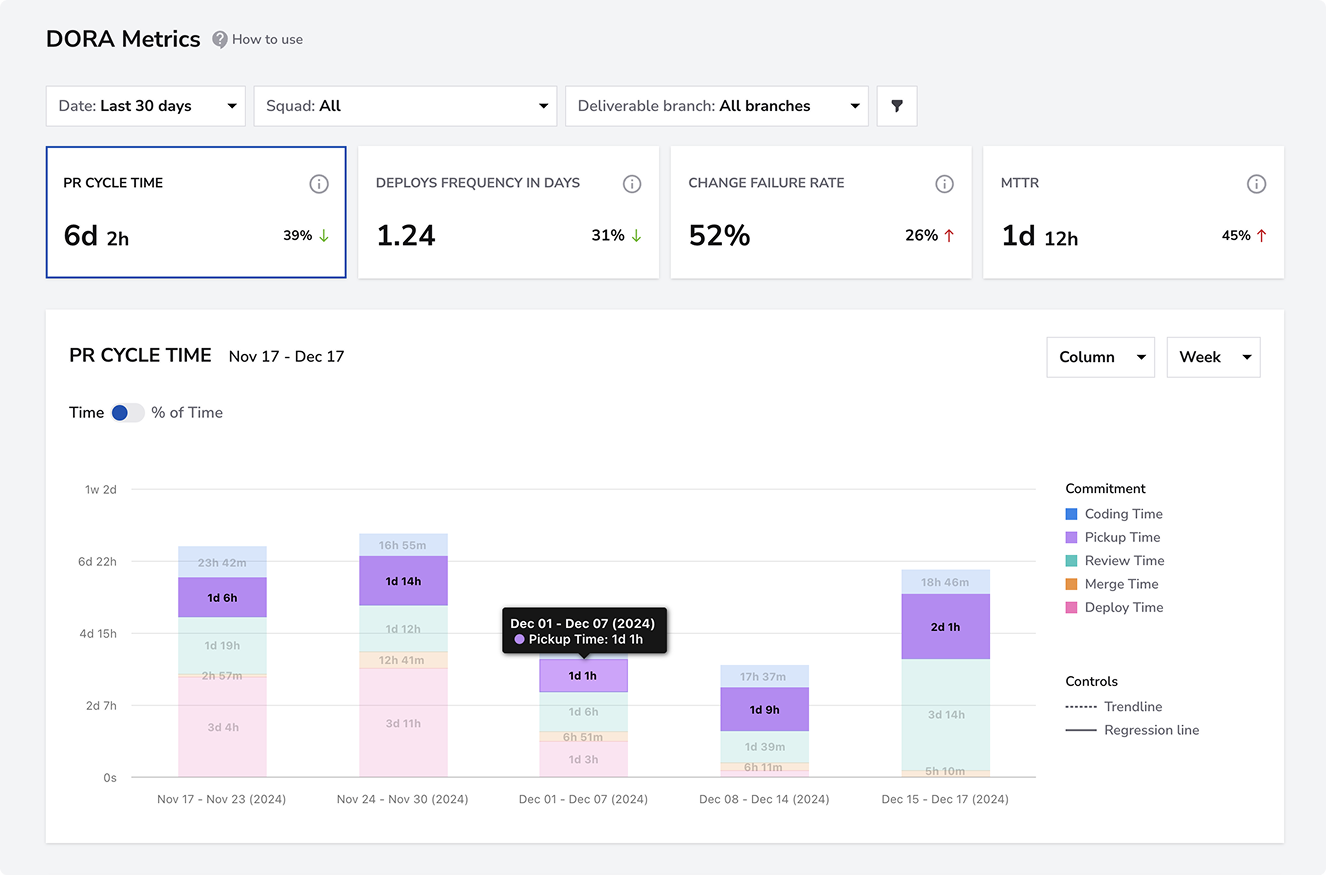Click the green down arrow beside 31%
This screenshot has height=876, width=1326.
[636, 236]
